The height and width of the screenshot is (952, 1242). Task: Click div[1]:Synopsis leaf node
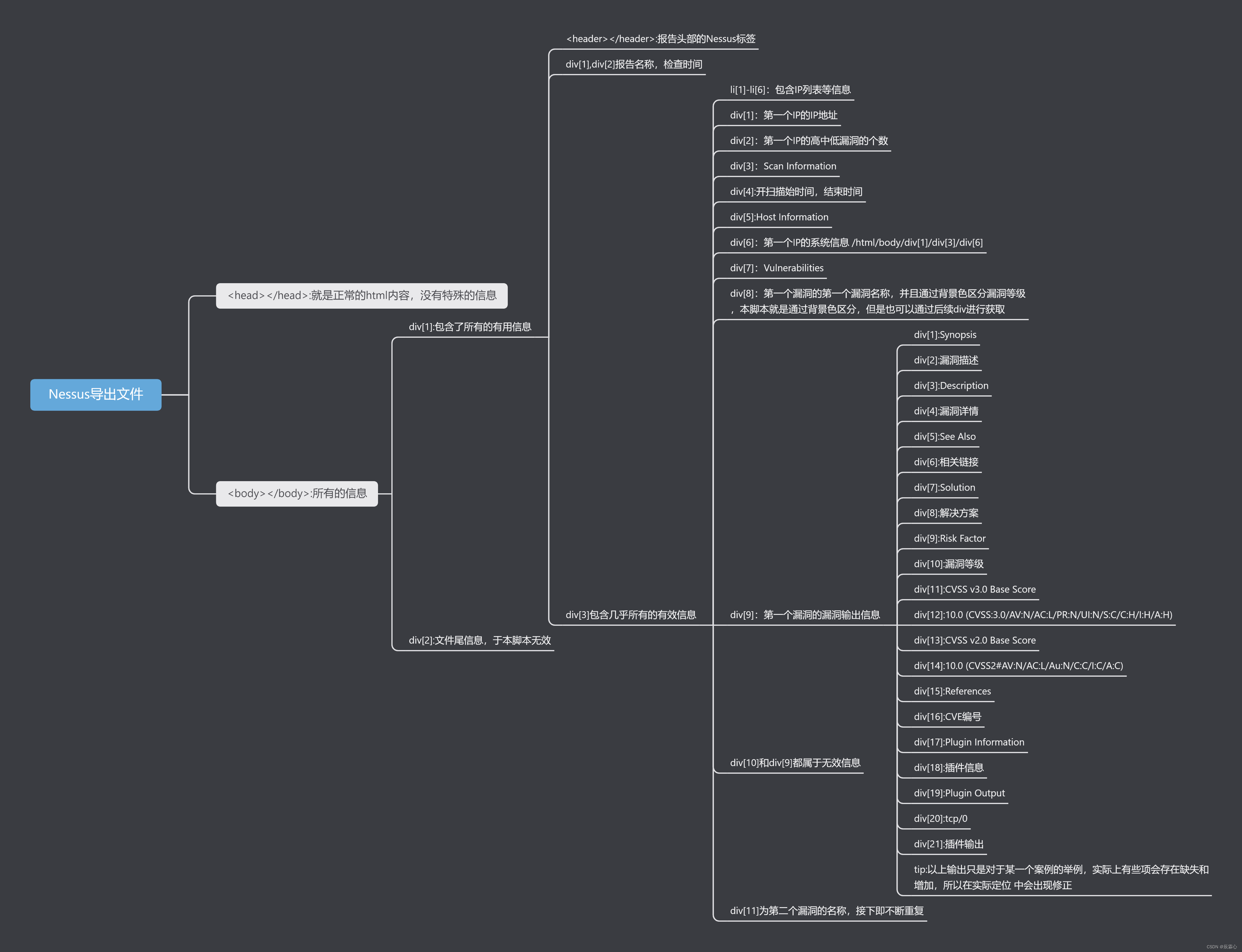pos(945,335)
